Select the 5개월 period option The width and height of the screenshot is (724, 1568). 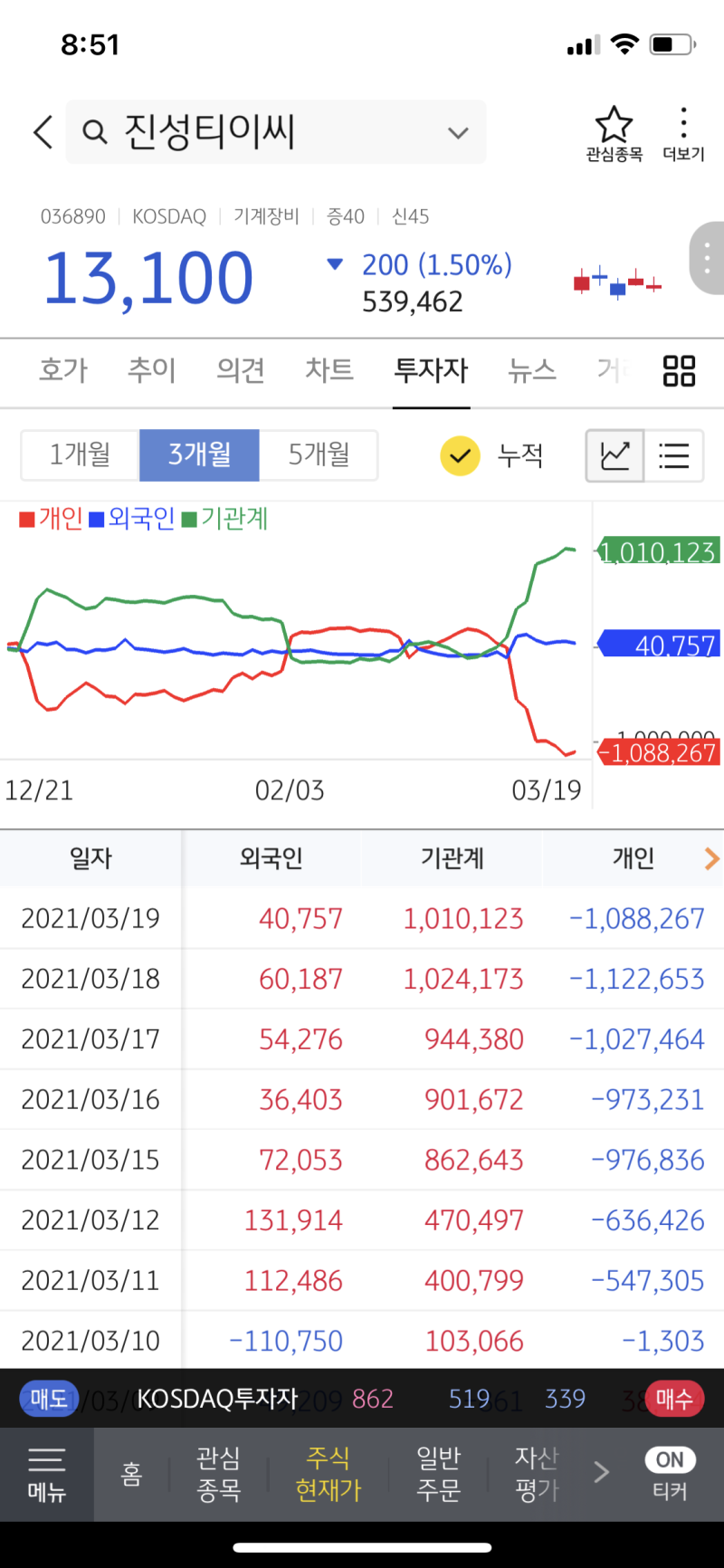click(319, 456)
